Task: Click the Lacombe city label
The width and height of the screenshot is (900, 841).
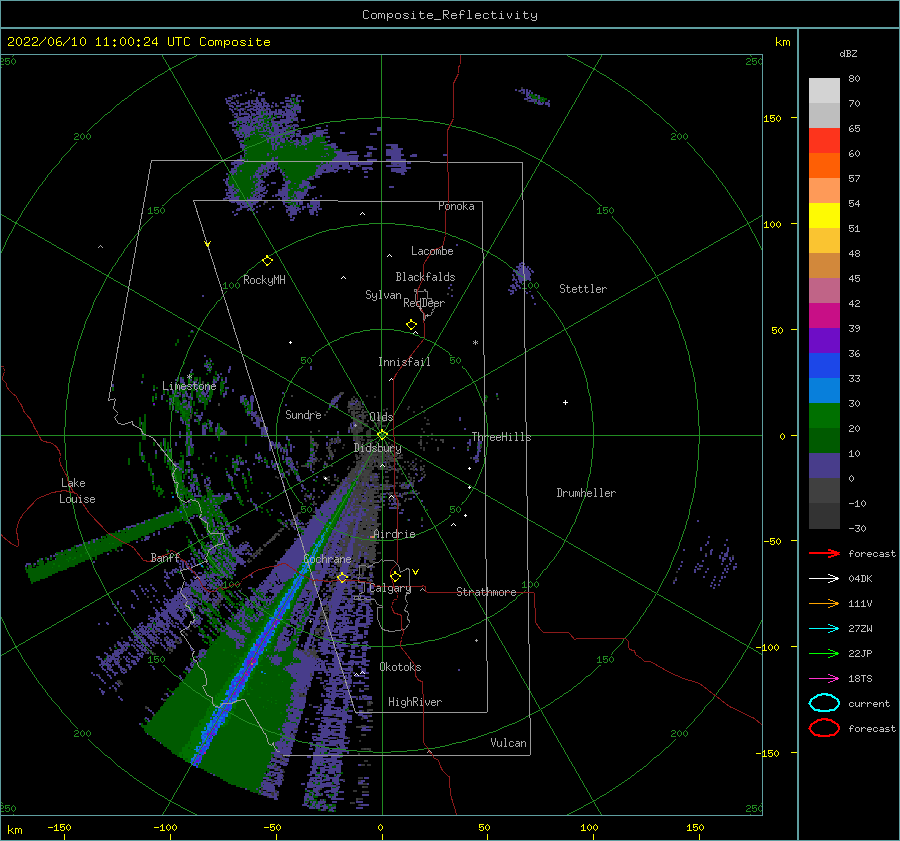Action: (432, 251)
